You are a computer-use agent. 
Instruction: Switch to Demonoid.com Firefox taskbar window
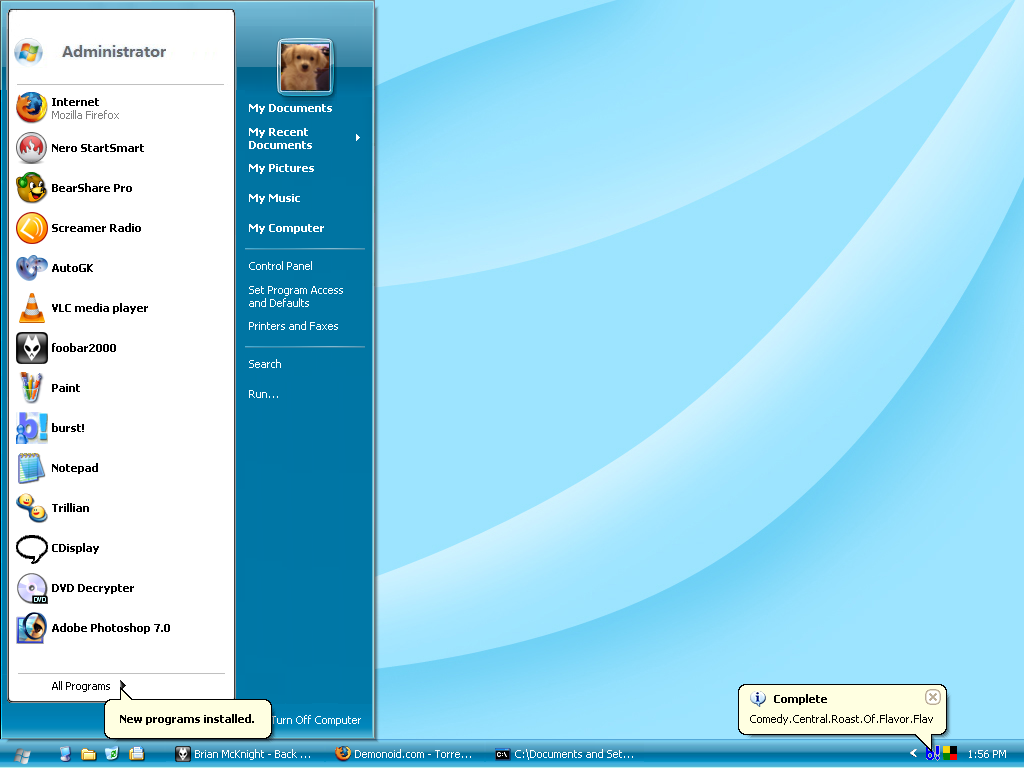(x=404, y=754)
